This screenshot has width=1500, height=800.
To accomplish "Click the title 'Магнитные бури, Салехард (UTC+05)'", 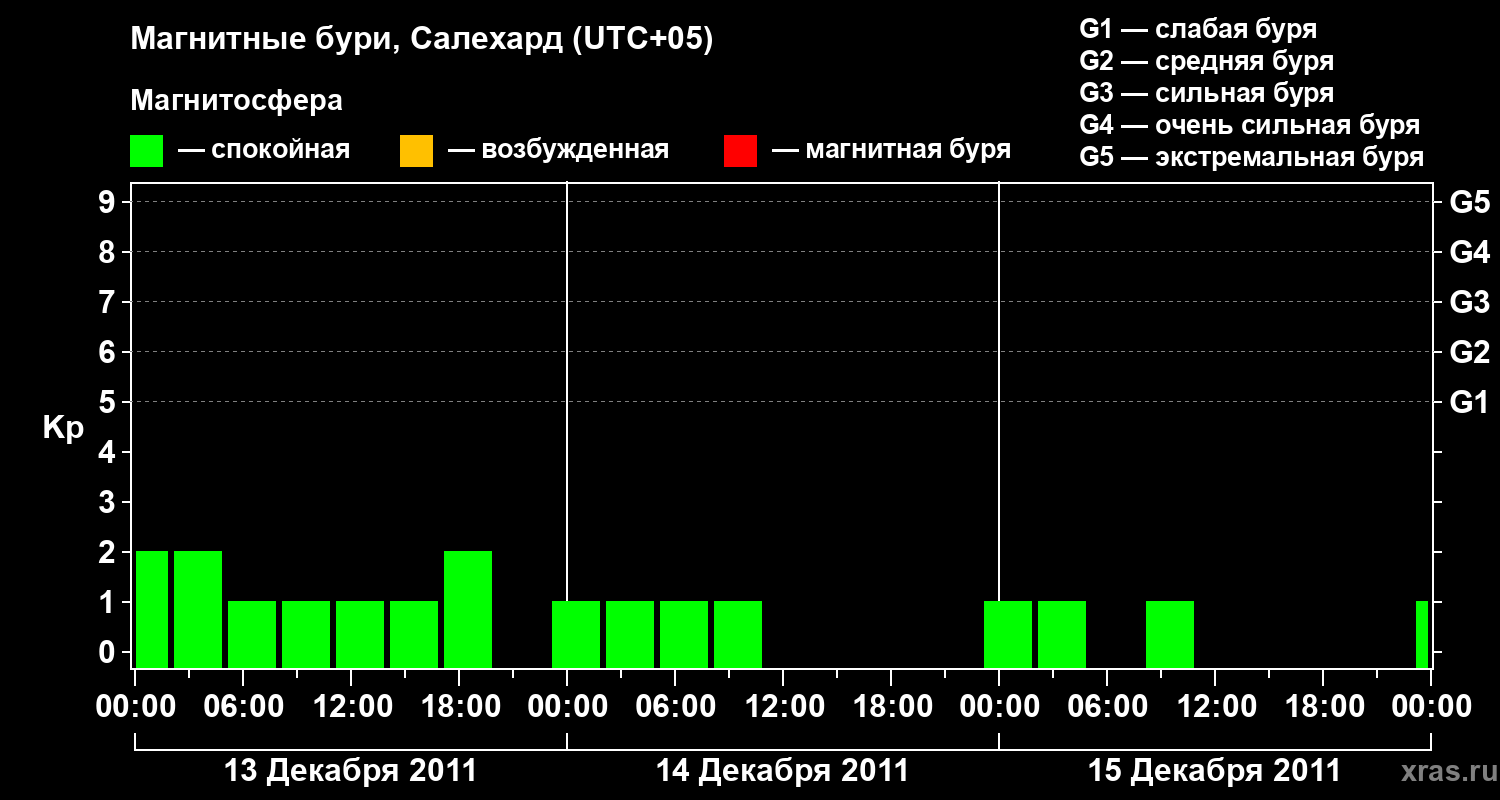I will [x=422, y=40].
